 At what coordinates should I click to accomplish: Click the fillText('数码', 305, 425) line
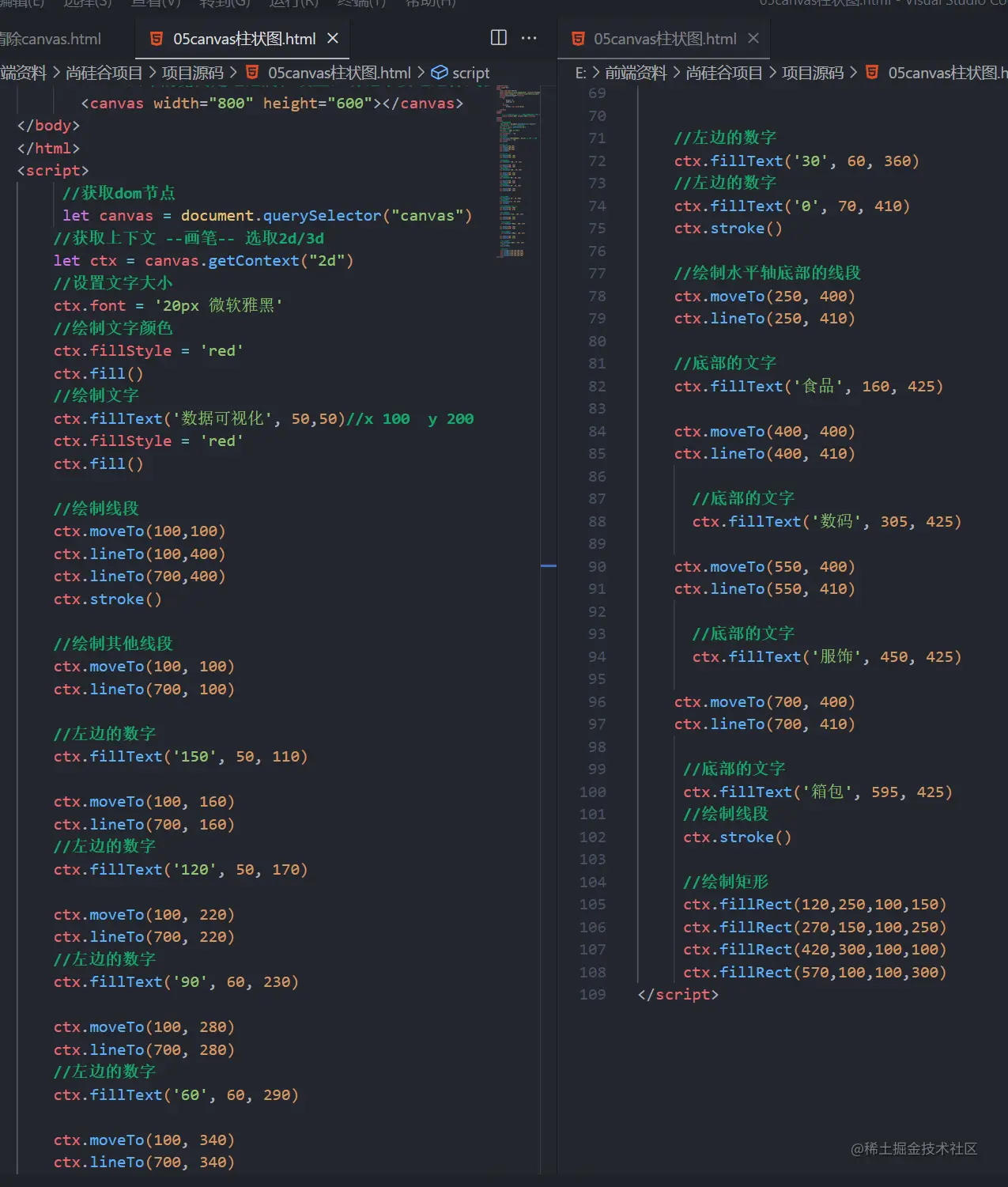click(827, 521)
